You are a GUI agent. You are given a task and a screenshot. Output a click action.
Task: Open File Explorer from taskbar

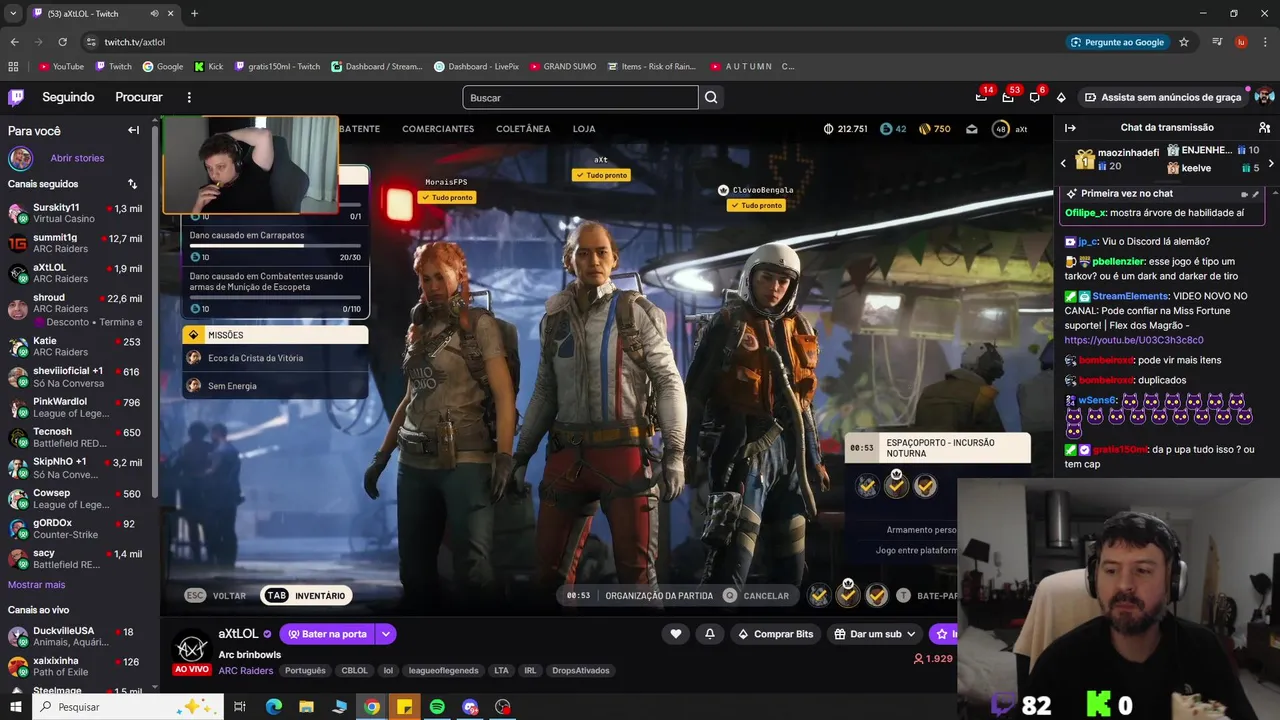(306, 707)
